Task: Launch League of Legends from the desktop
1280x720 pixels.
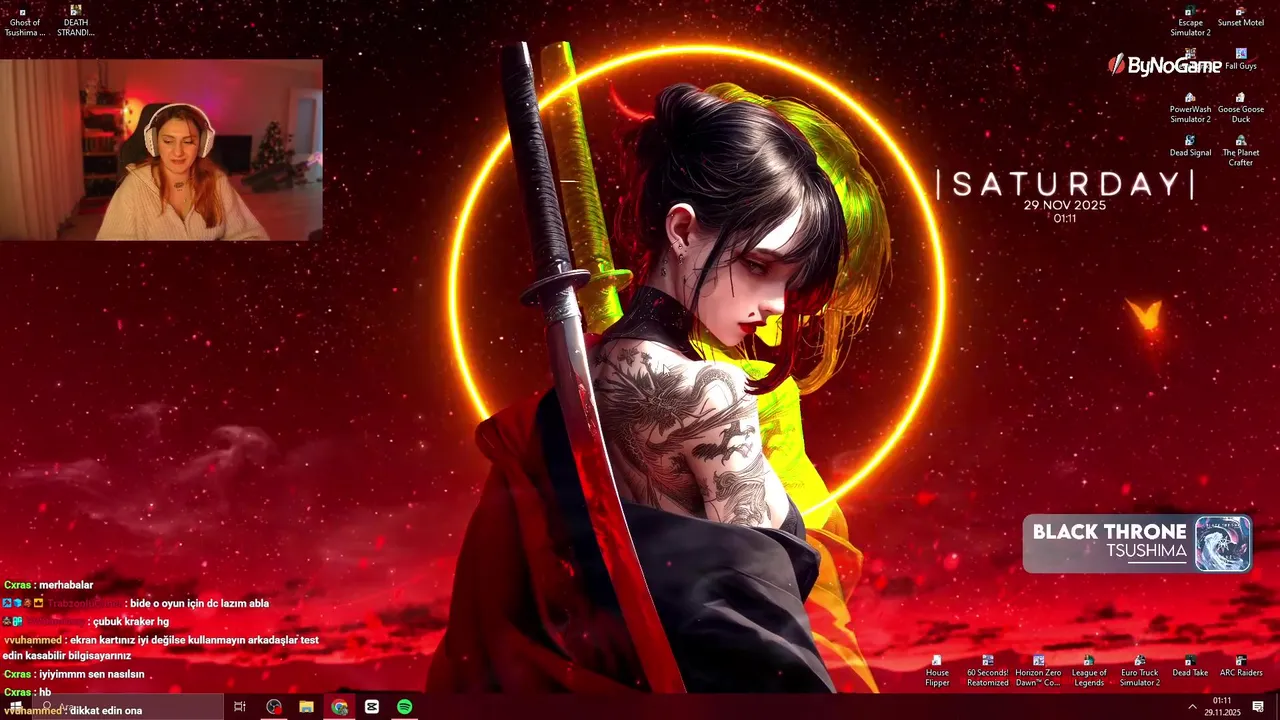Action: tap(1089, 672)
